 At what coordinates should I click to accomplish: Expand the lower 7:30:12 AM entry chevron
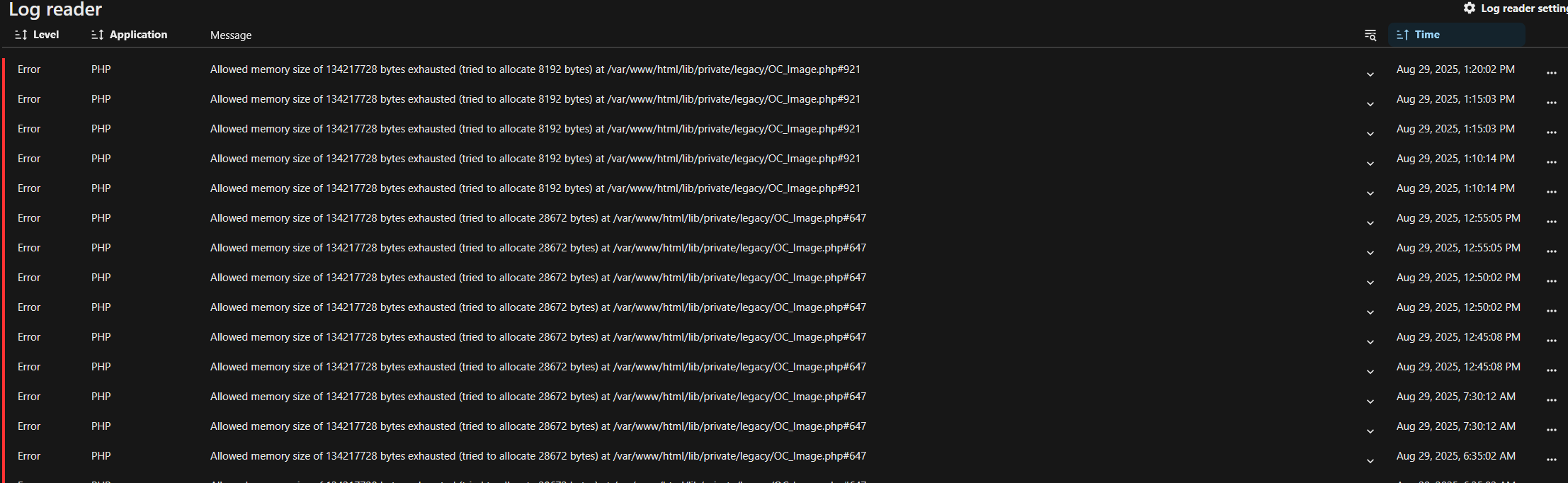[1370, 431]
